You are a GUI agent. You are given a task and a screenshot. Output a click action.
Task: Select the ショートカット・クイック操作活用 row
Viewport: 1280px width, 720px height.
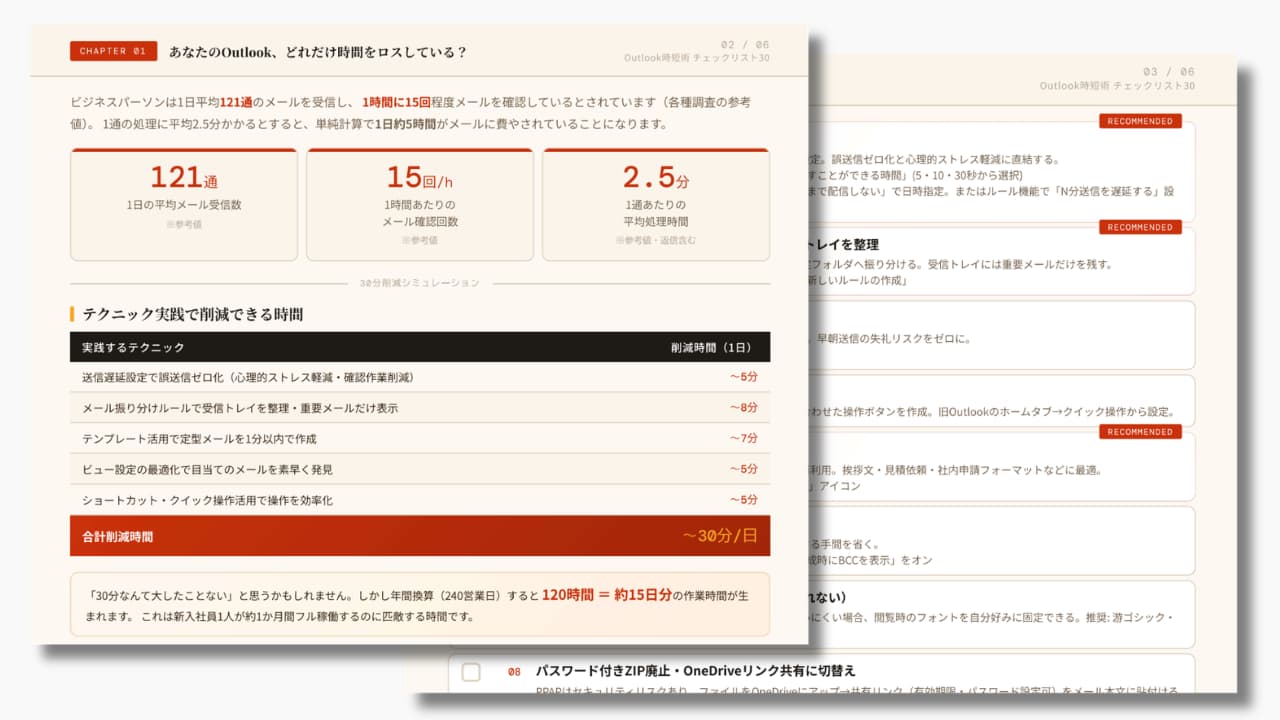pos(420,500)
